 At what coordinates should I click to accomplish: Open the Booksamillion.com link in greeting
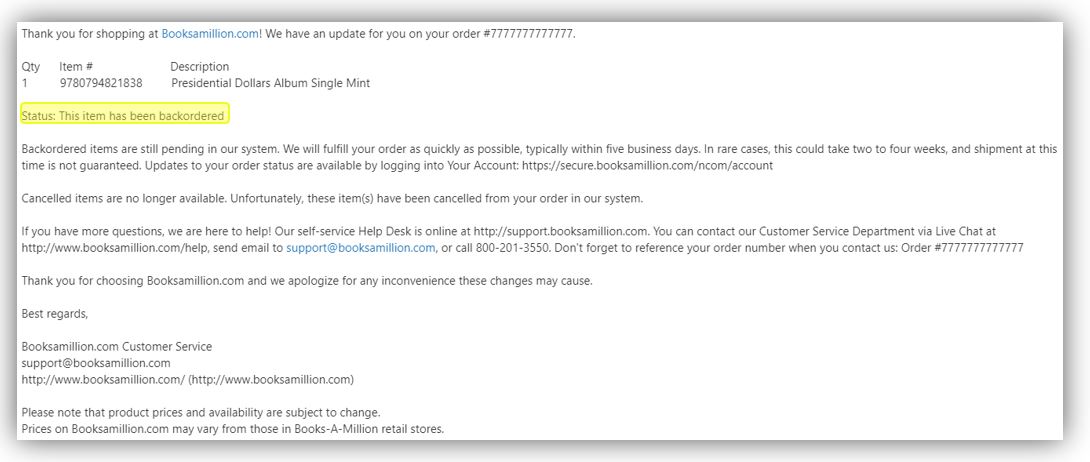[x=210, y=33]
